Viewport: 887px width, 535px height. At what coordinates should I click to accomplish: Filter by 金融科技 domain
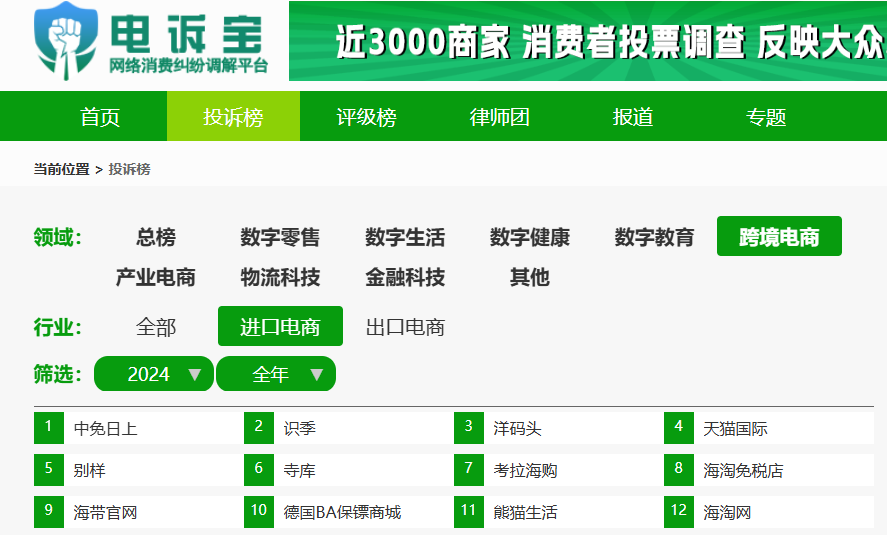click(x=405, y=278)
